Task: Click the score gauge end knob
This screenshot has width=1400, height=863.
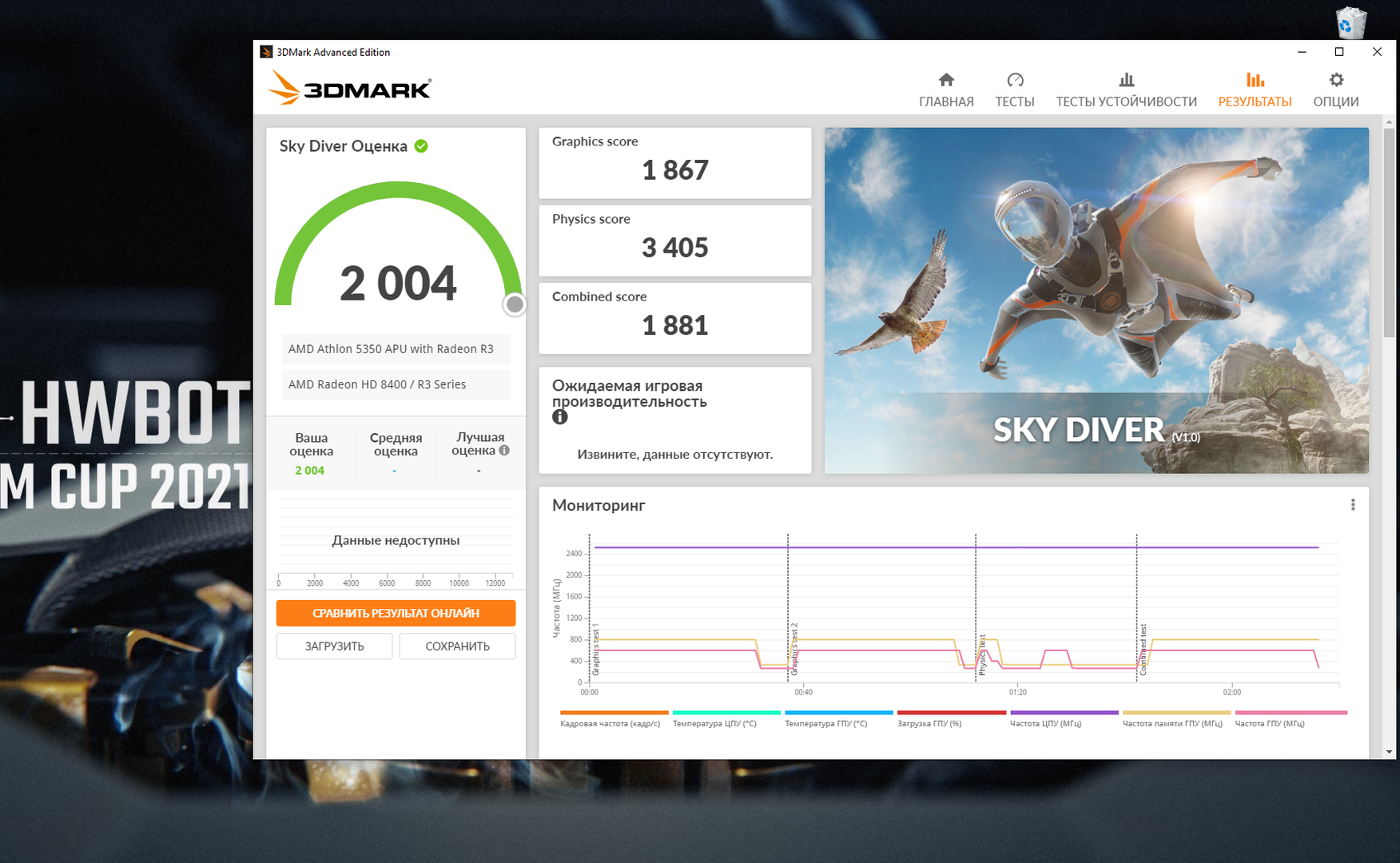Action: [515, 304]
